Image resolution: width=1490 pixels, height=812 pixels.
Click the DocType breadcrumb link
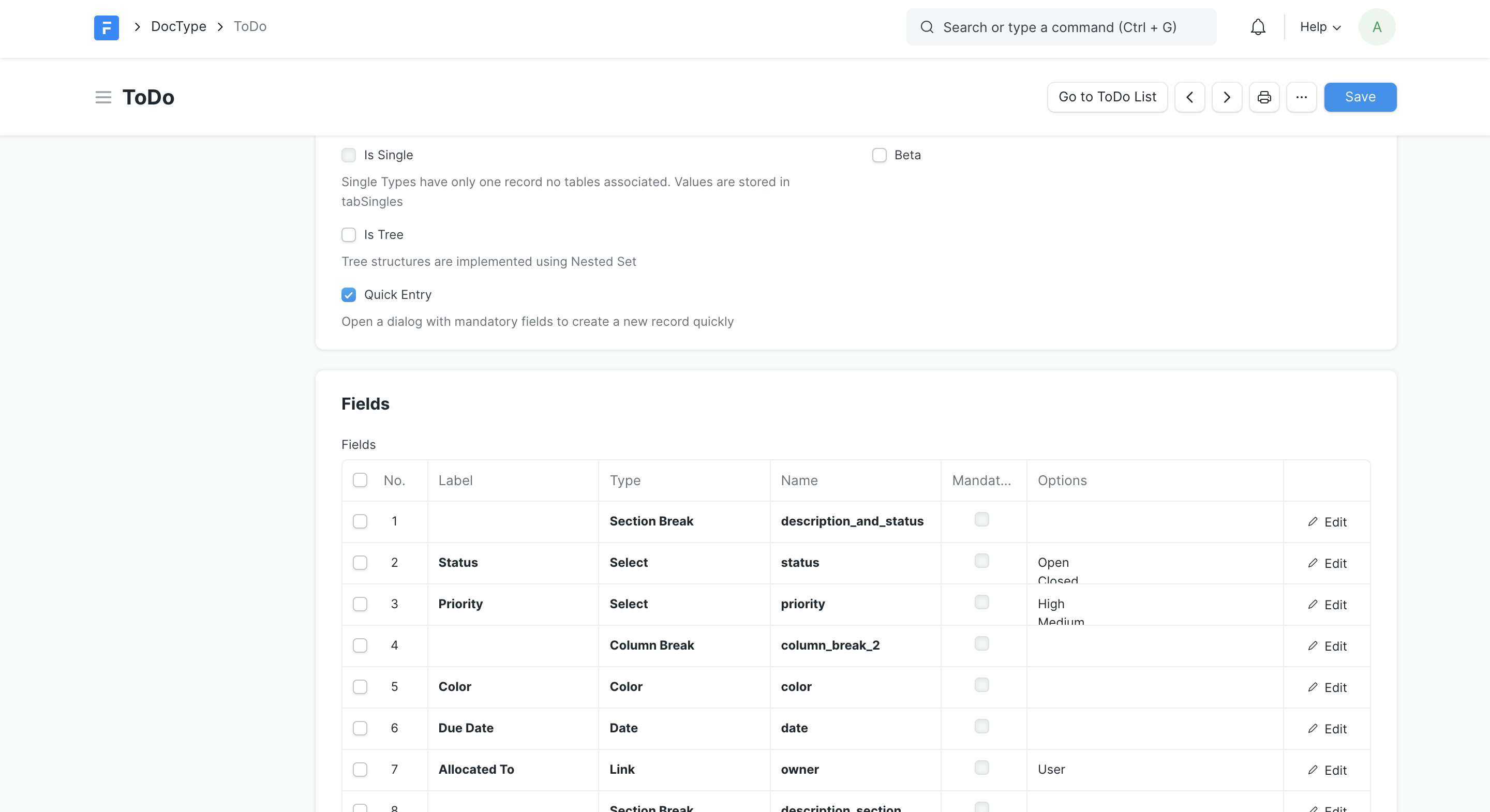[x=178, y=26]
